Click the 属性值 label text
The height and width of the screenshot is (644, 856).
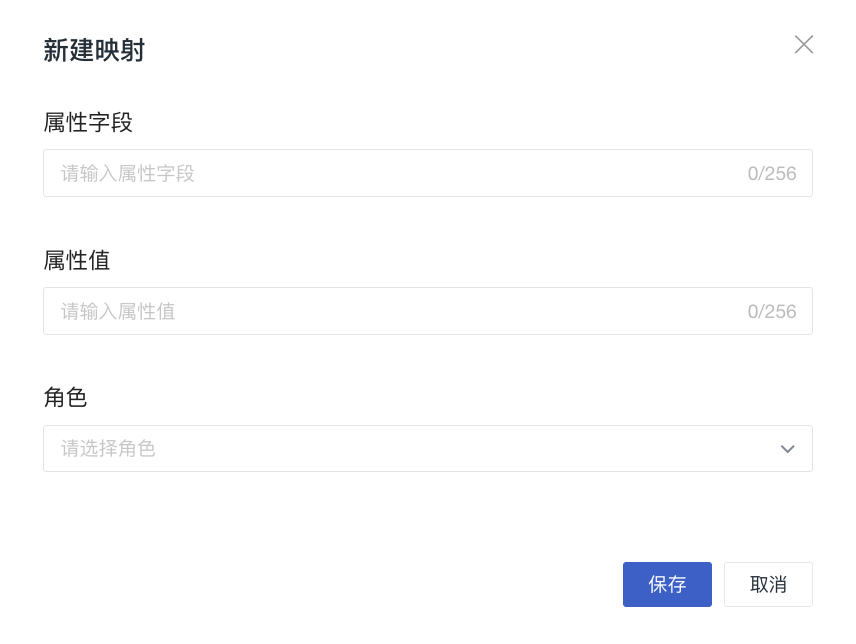[77, 260]
